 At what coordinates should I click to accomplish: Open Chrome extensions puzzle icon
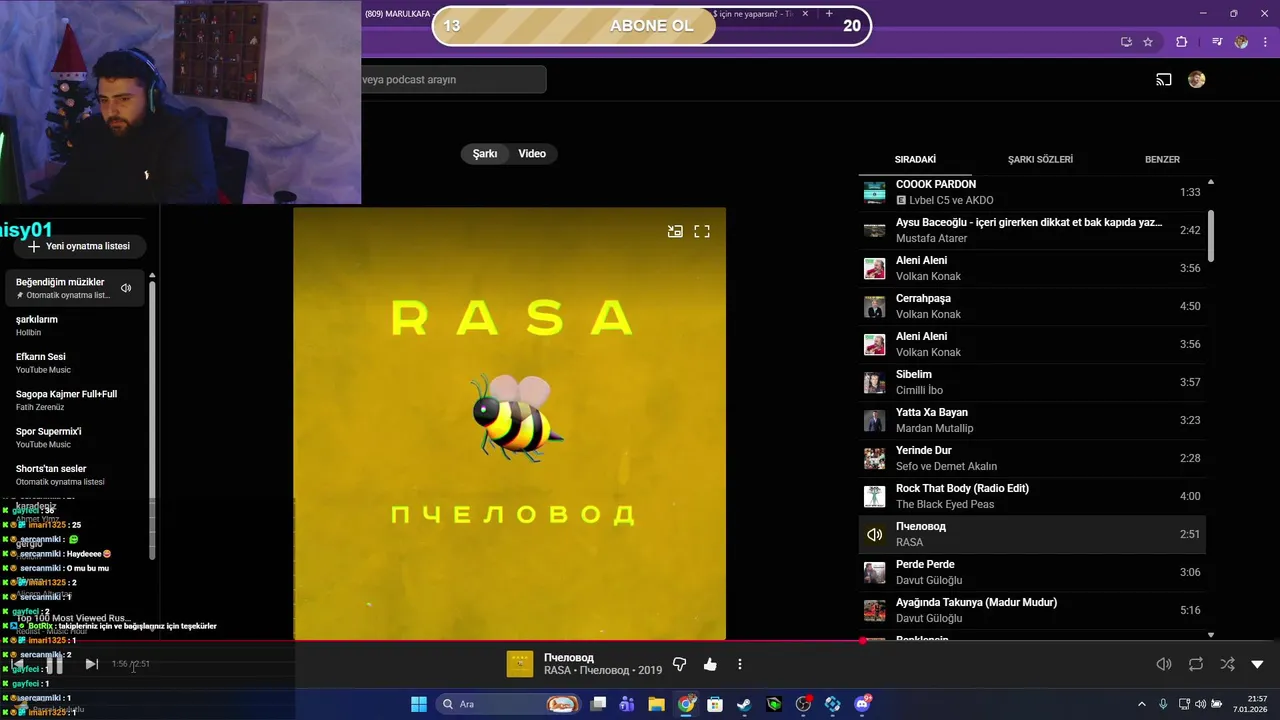click(x=1182, y=42)
